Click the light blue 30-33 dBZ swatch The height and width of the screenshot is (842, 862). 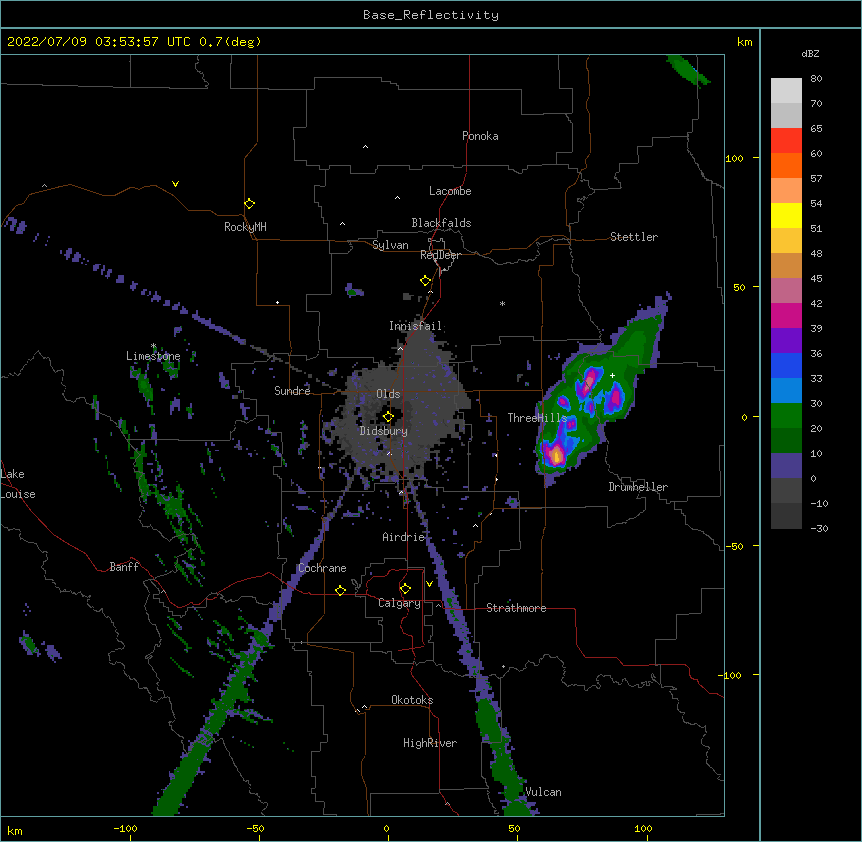(x=786, y=391)
